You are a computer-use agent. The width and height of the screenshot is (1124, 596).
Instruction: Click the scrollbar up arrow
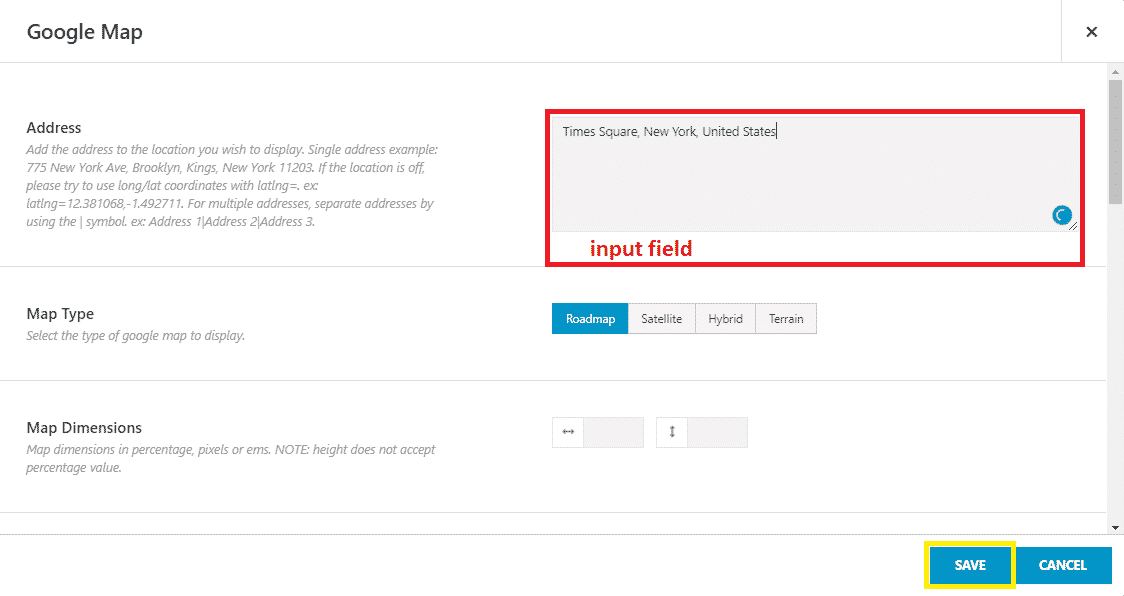pyautogui.click(x=1115, y=72)
